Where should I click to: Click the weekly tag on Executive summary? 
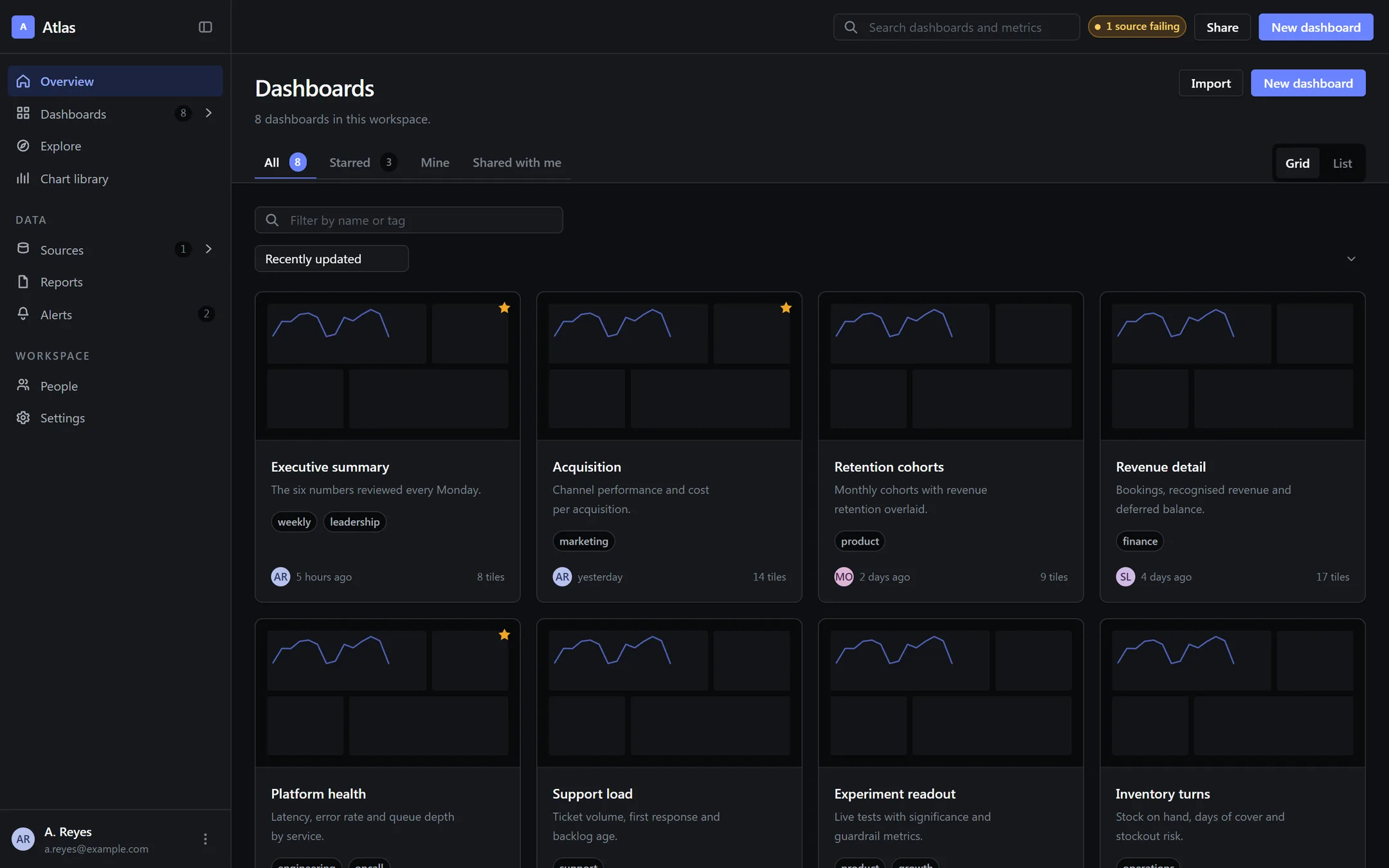294,522
